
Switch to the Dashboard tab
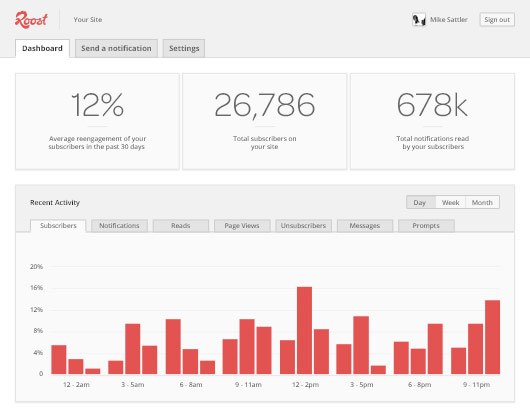coord(42,48)
